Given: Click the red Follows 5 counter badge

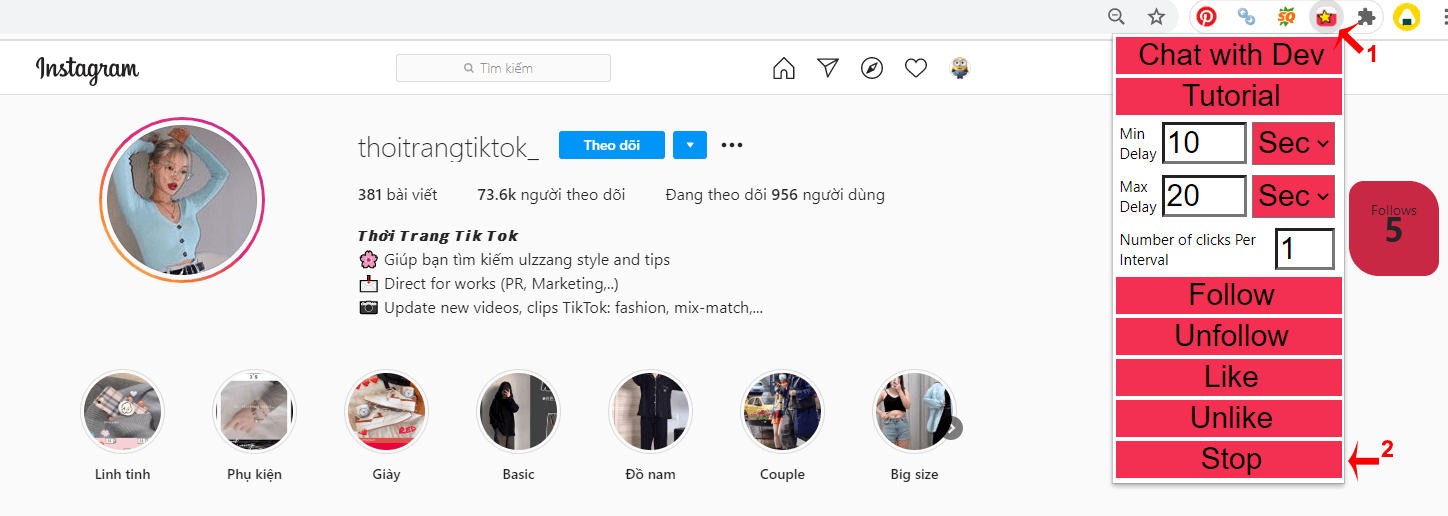Looking at the screenshot, I should pyautogui.click(x=1394, y=228).
